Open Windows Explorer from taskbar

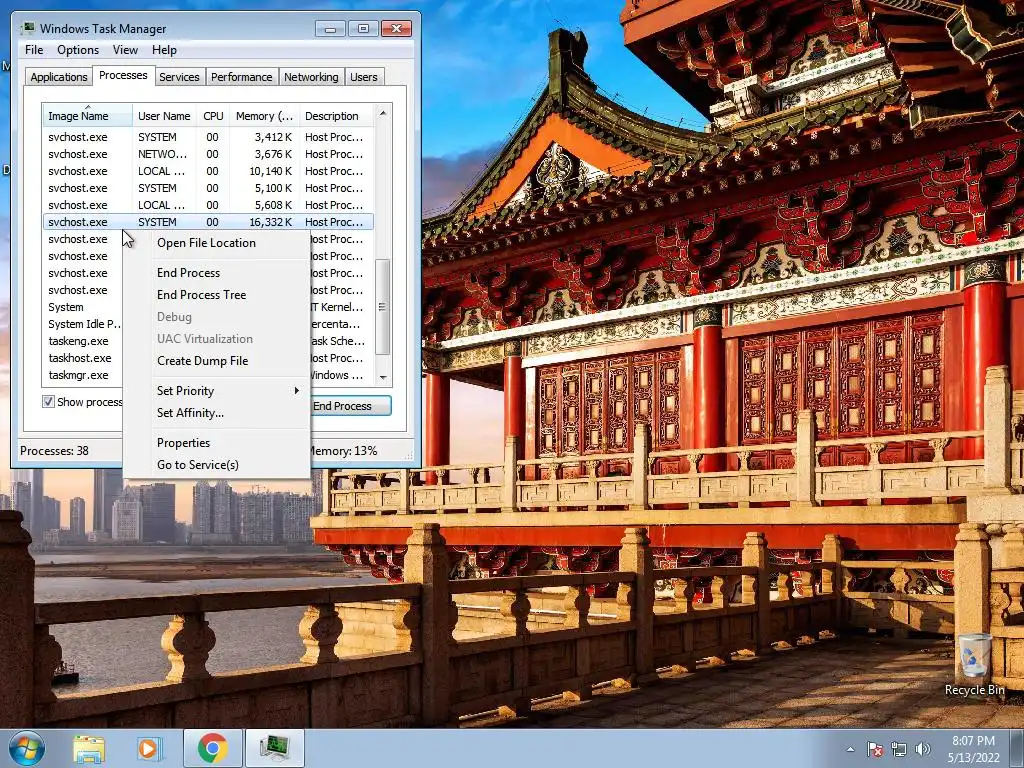[89, 749]
